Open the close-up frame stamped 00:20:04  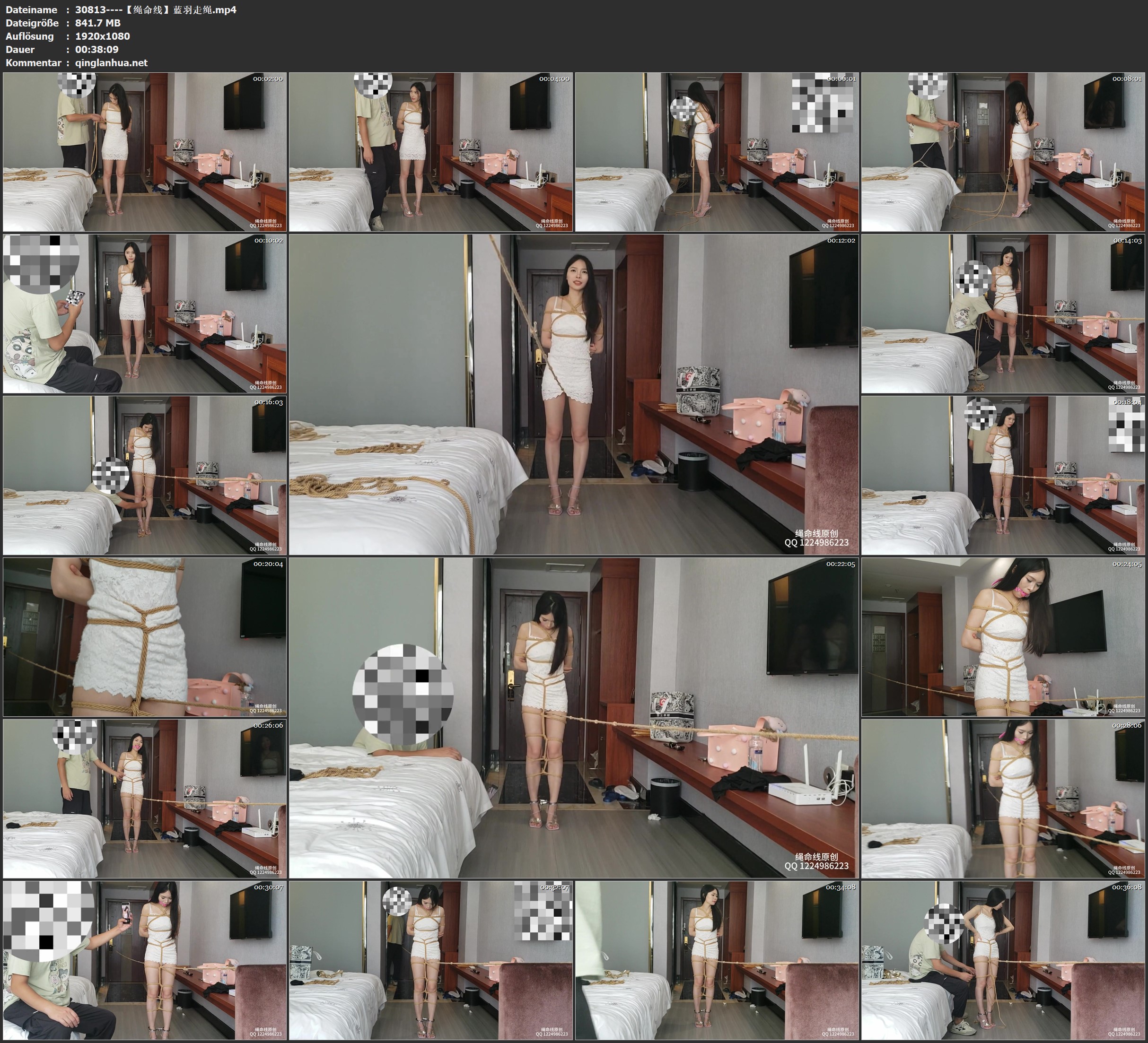coord(145,637)
